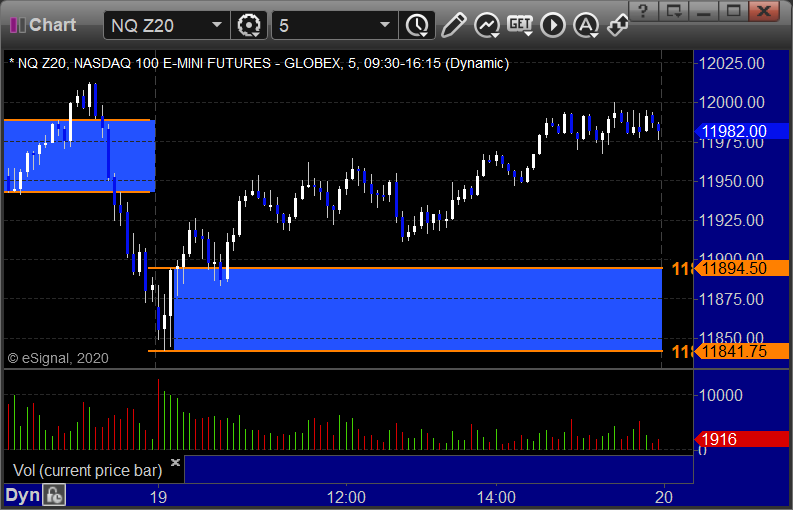
Task: Select the drawing tools pencil icon
Action: 453,25
